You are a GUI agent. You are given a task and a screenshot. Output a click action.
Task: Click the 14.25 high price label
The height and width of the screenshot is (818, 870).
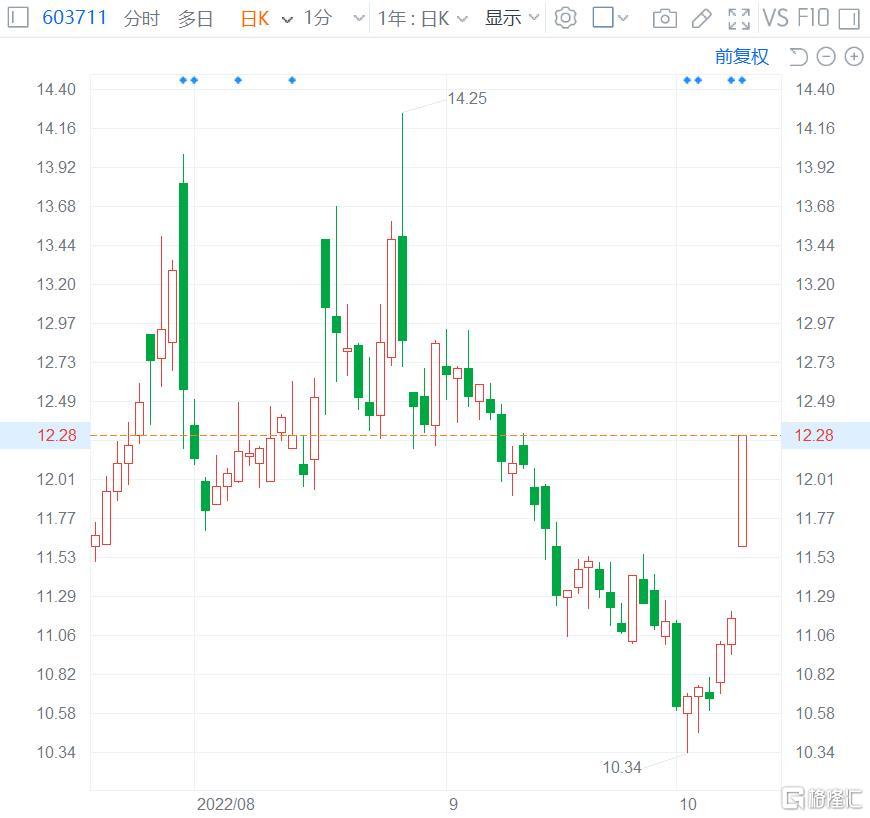(467, 99)
